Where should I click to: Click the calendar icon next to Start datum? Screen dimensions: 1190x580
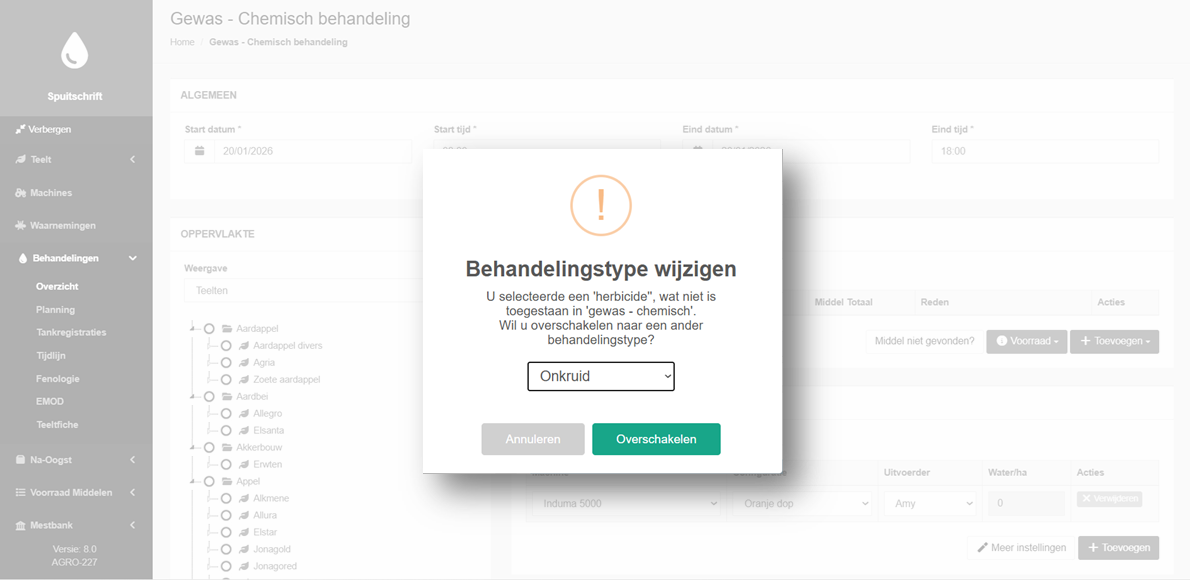tap(200, 151)
